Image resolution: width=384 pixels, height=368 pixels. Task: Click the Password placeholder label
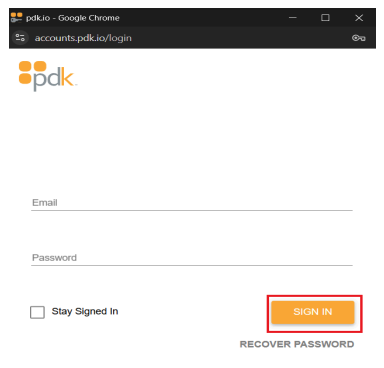(54, 258)
